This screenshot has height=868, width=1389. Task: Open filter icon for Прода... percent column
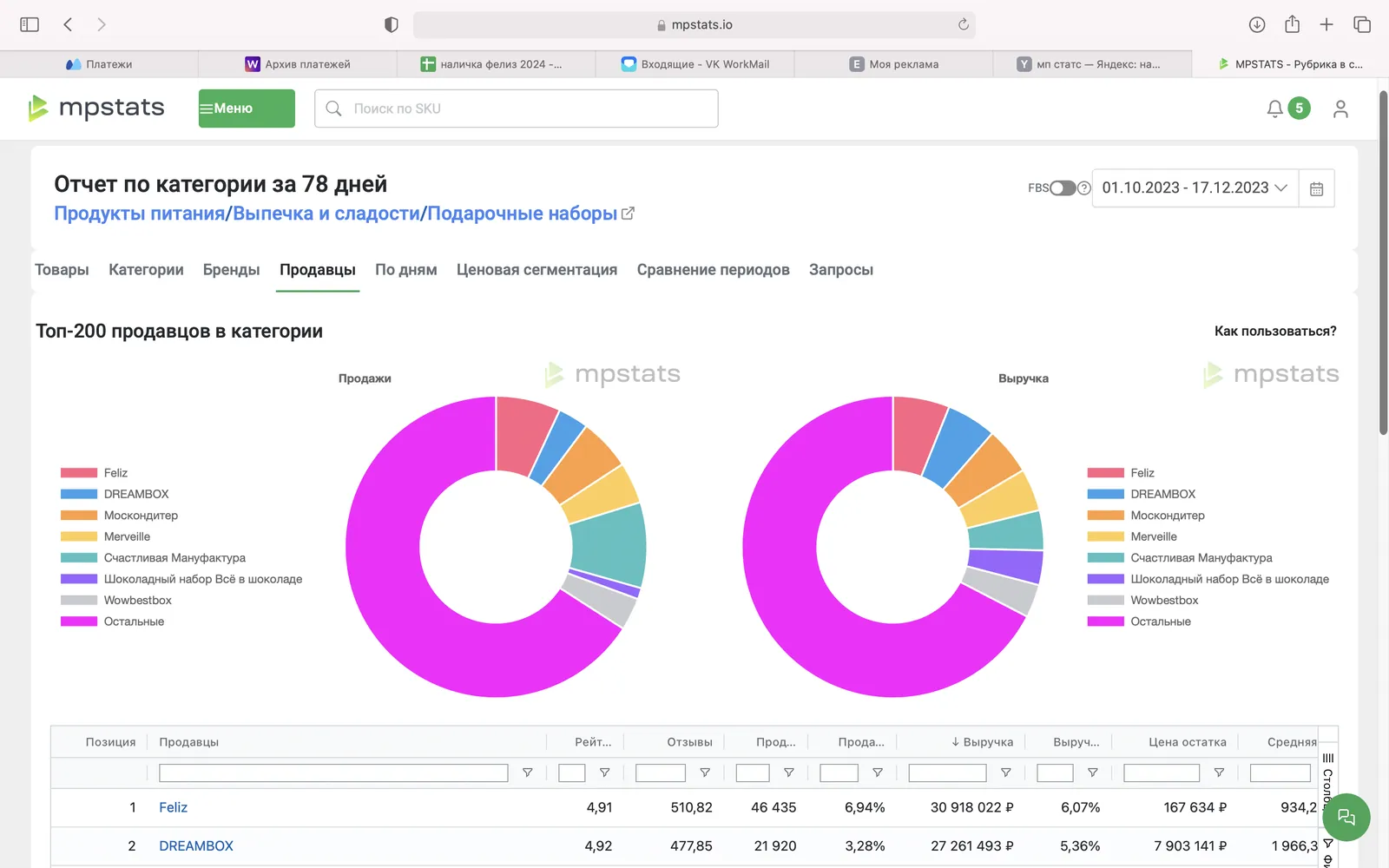tap(878, 773)
